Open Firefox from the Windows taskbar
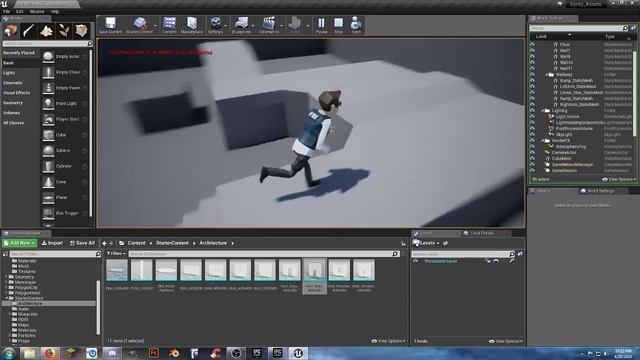Image resolution: width=640 pixels, height=360 pixels. tap(50, 353)
